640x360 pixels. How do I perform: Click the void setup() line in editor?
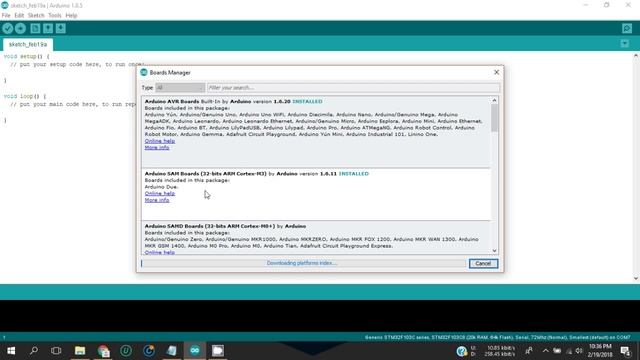tap(27, 56)
